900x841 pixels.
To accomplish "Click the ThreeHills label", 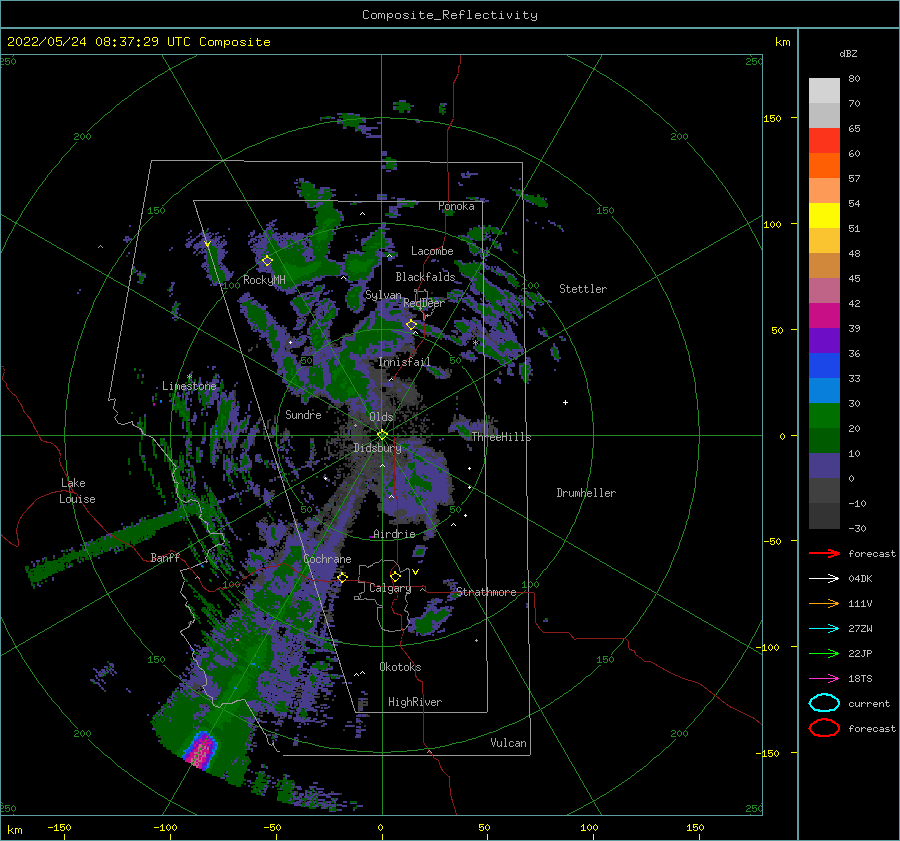I will click(x=501, y=437).
